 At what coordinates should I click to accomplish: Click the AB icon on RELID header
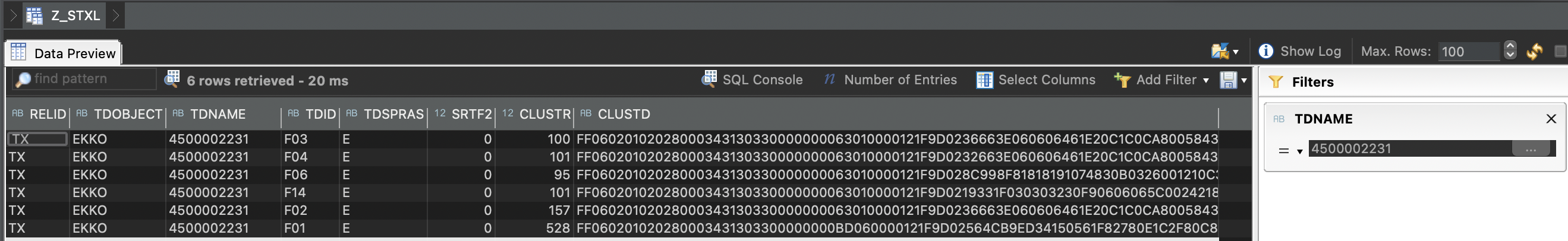(x=18, y=113)
